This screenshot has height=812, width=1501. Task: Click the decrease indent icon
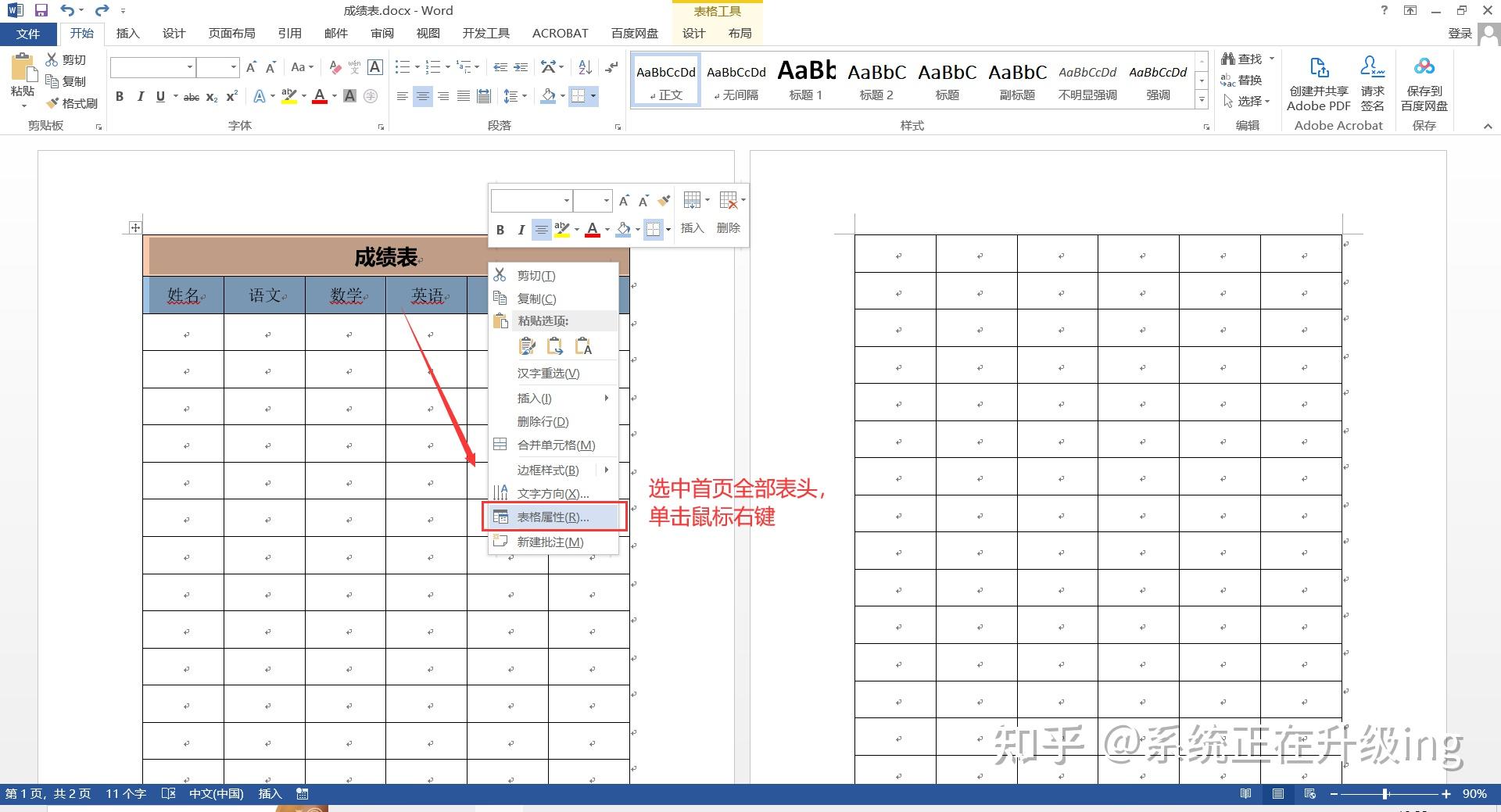click(x=500, y=67)
